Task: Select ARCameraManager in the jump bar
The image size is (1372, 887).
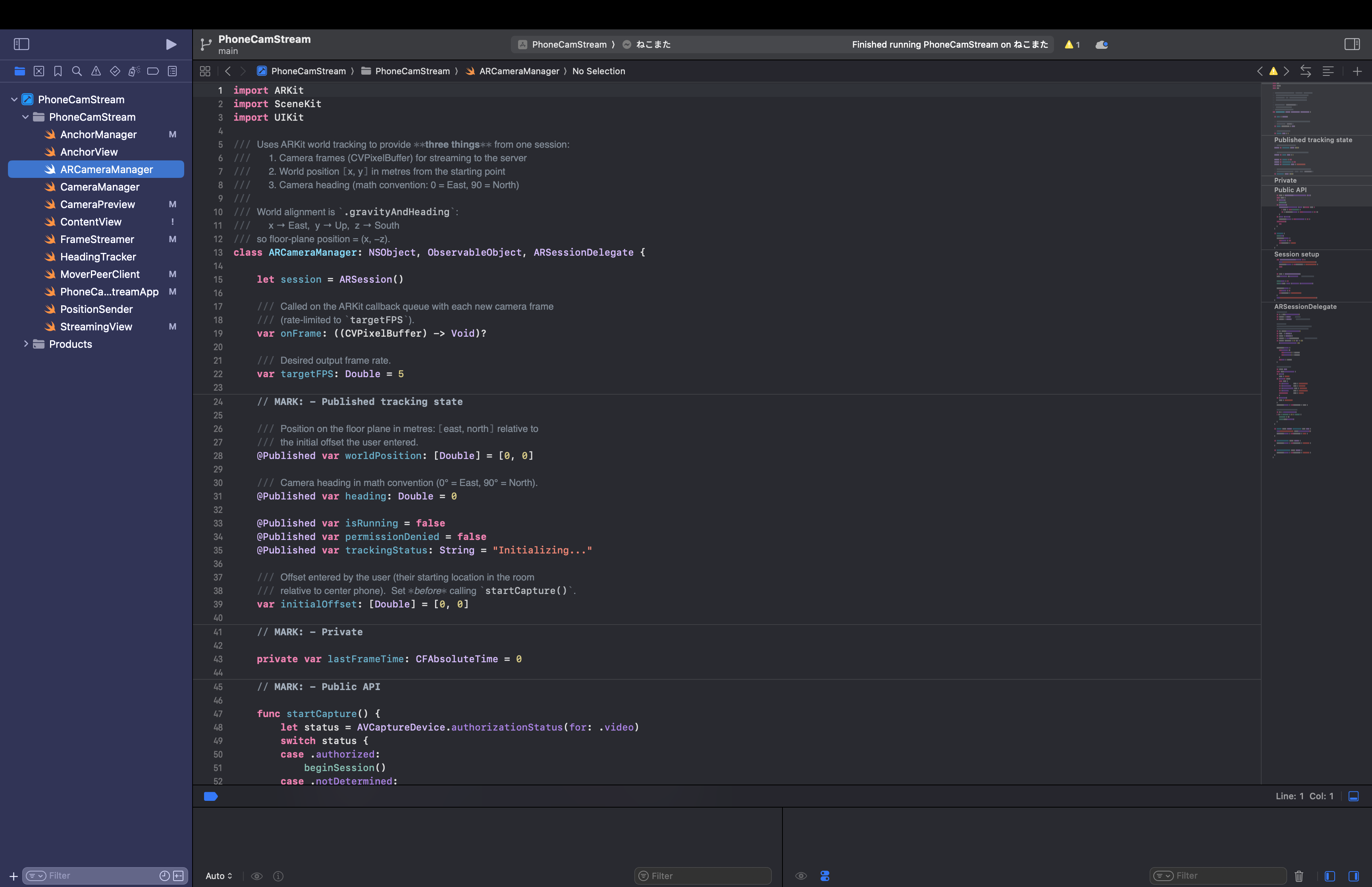Action: coord(519,71)
